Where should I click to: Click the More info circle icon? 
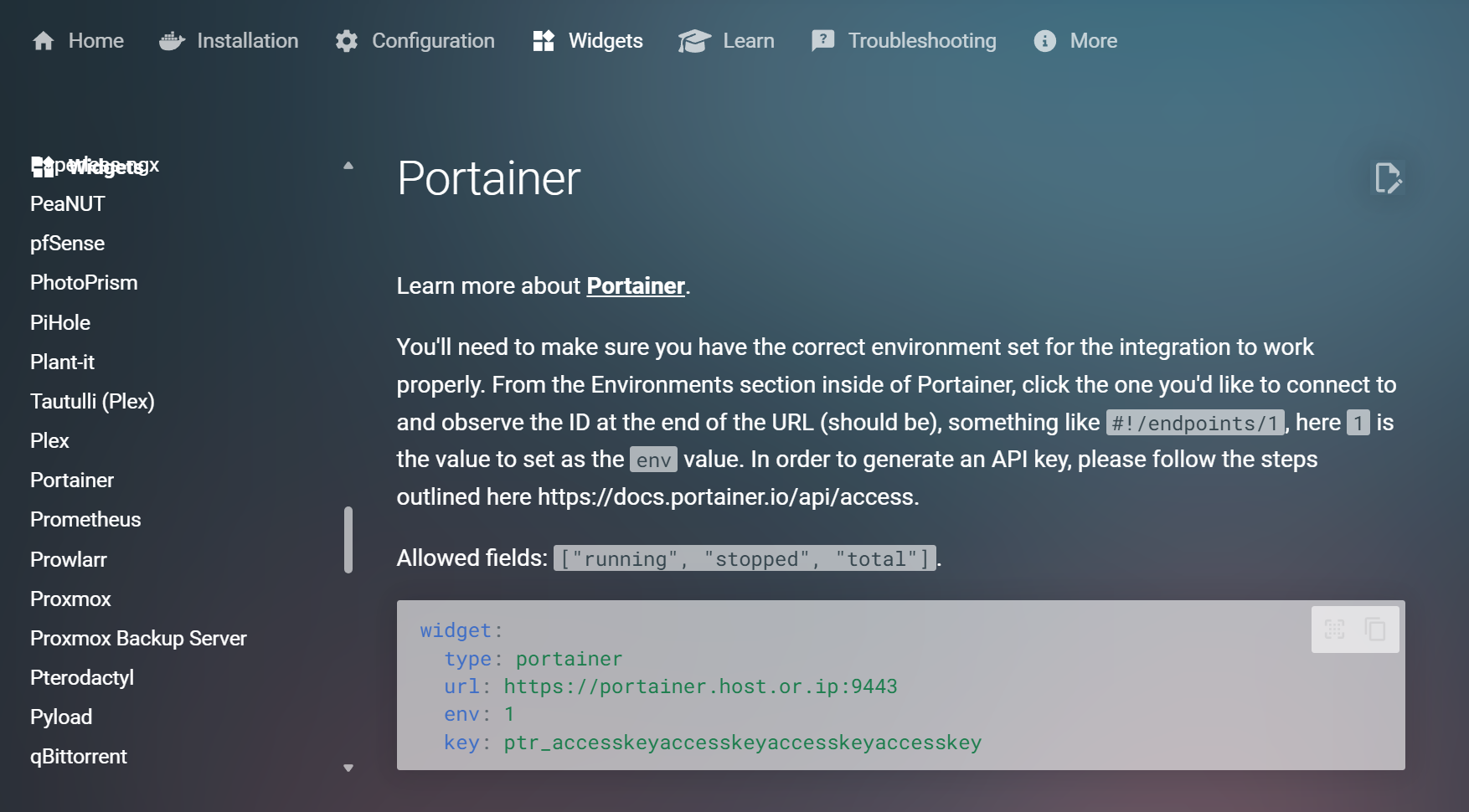(1044, 41)
